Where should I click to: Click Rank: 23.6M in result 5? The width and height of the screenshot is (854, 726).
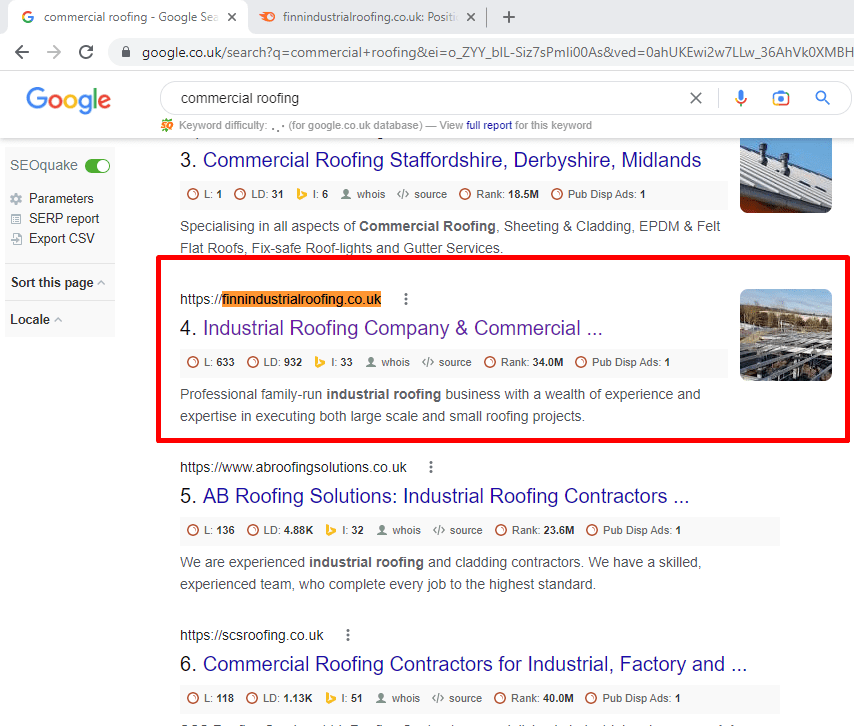click(x=535, y=530)
